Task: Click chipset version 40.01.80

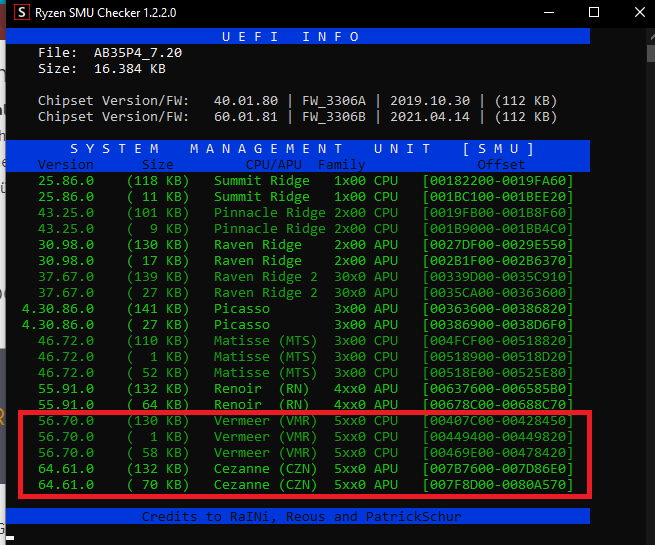Action: 246,101
